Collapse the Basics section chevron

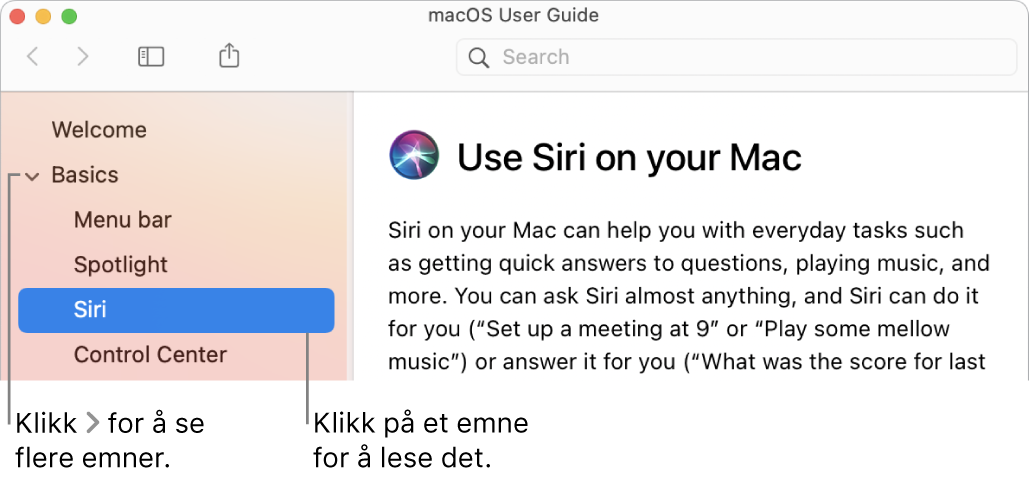[x=32, y=176]
